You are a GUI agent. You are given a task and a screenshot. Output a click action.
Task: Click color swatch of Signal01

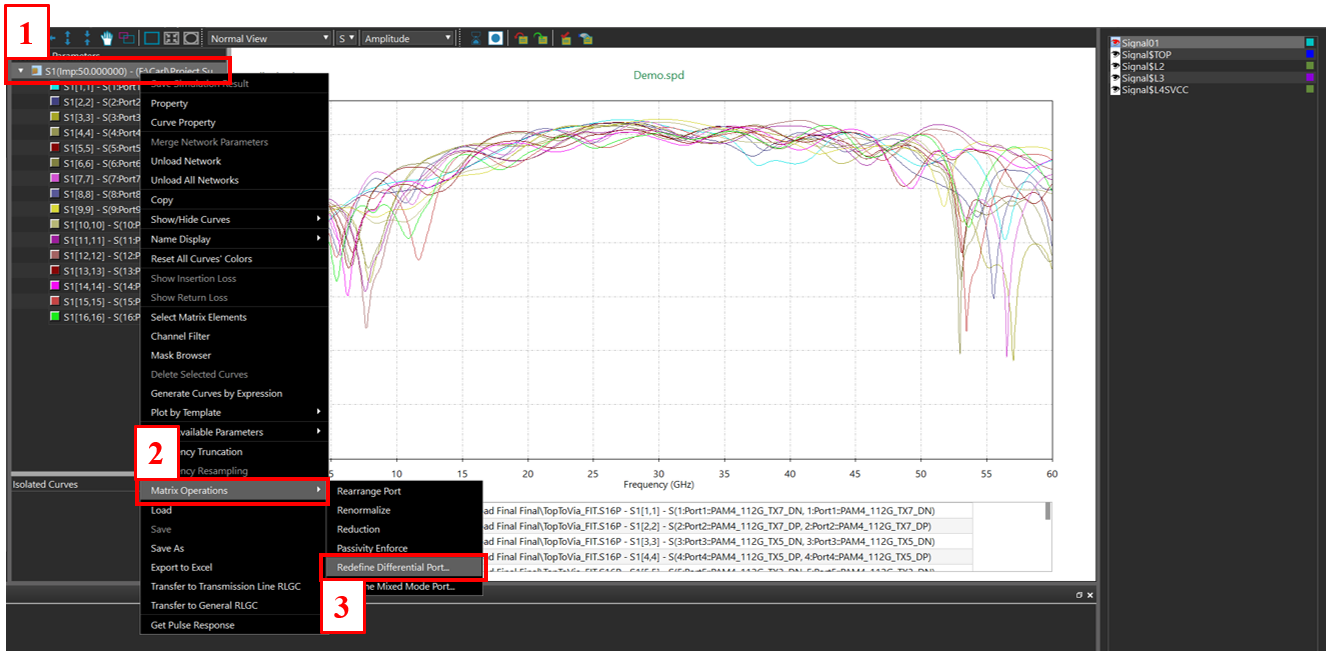[1310, 42]
